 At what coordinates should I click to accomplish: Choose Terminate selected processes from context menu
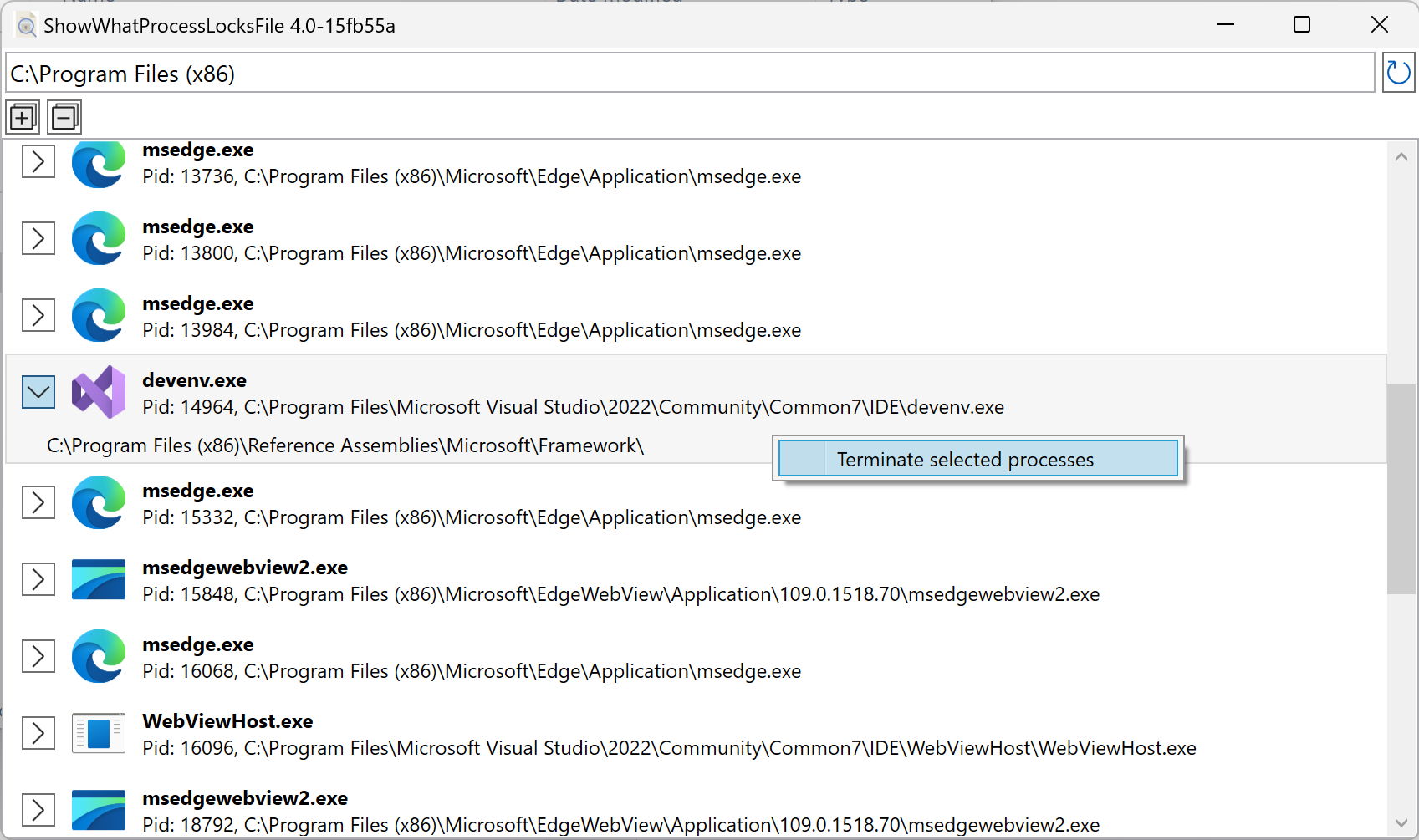[x=977, y=459]
